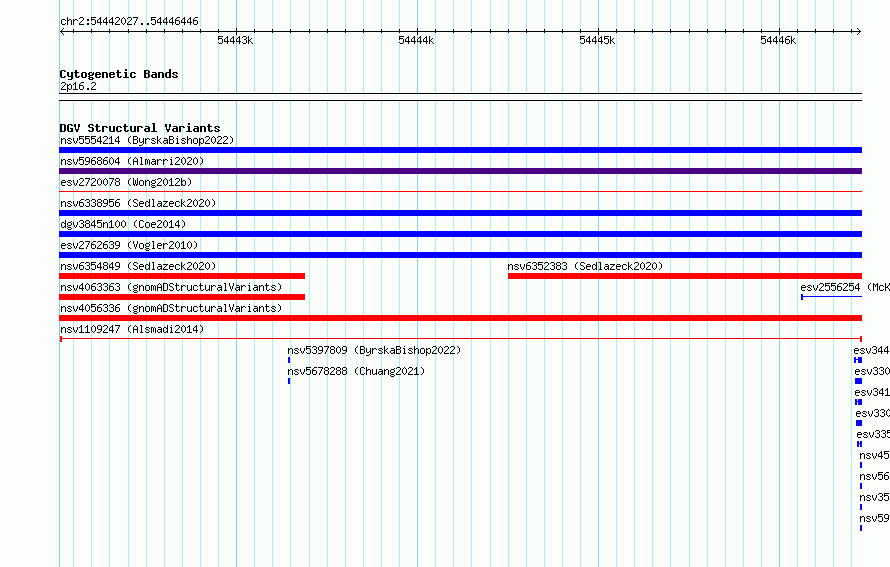Click the partially visible esv335 label
890x567 pixels.
tap(873, 434)
